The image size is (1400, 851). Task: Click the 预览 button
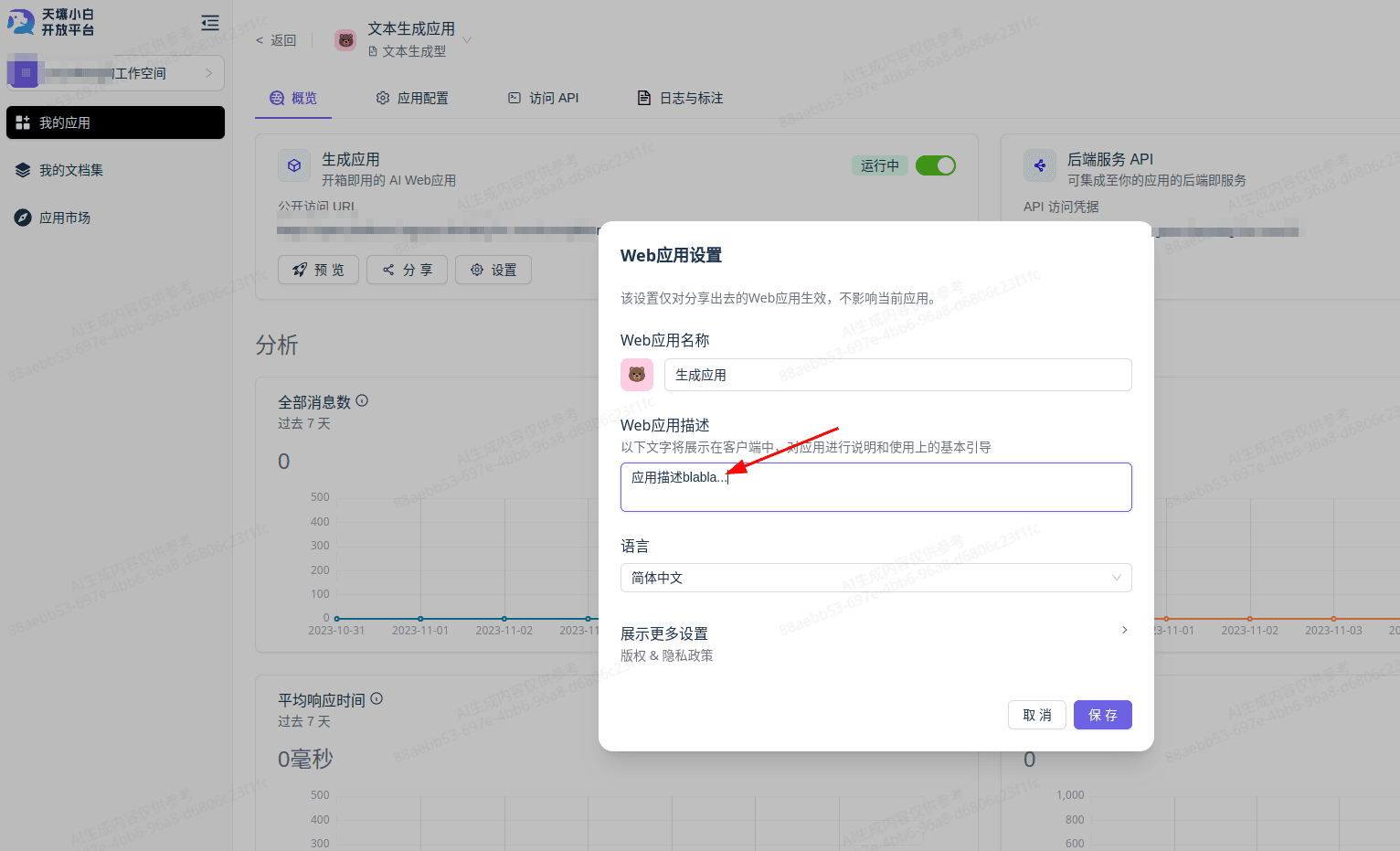(x=318, y=270)
